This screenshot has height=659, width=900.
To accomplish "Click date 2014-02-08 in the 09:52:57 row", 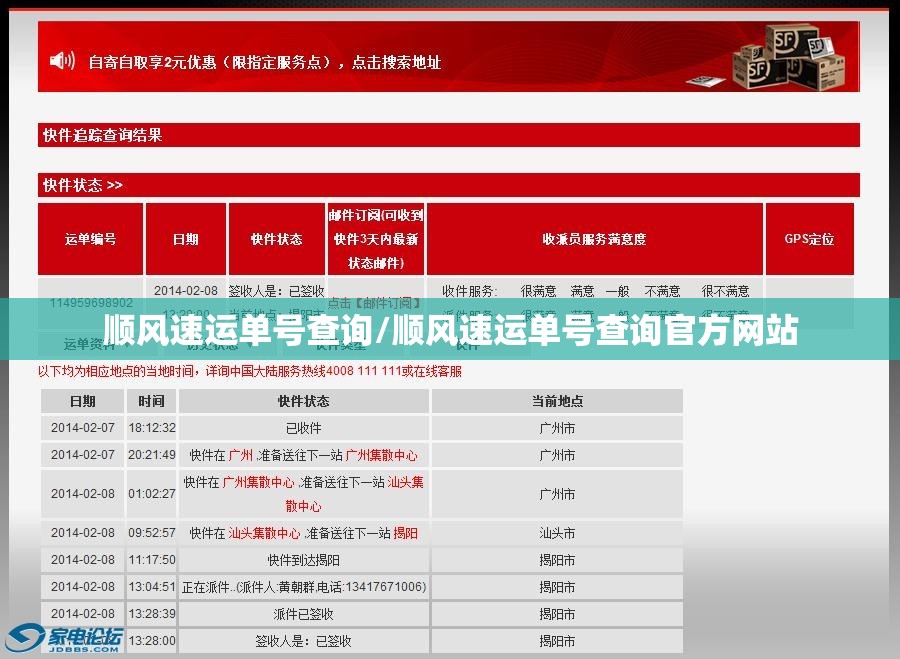I will (82, 533).
